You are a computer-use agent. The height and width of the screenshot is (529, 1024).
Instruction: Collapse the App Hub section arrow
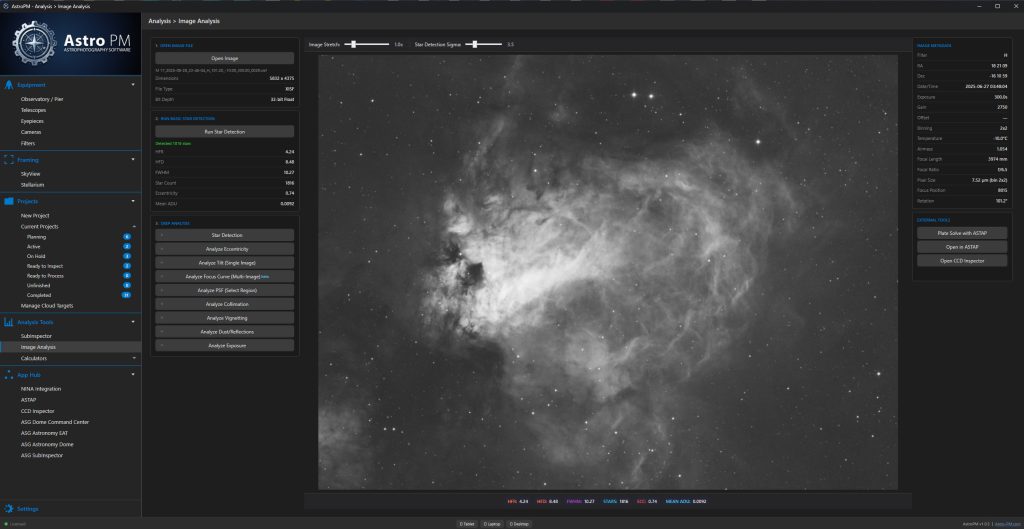pyautogui.click(x=133, y=375)
